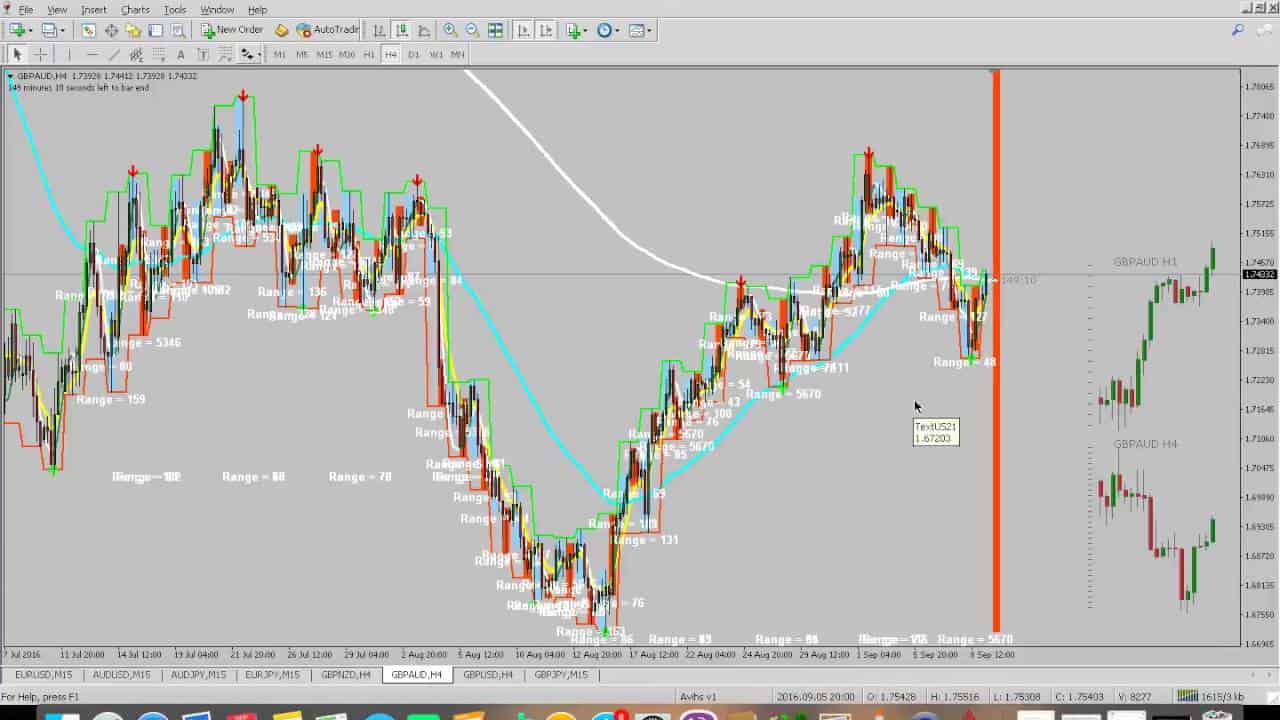The image size is (1280, 720).
Task: Click the 'V: 8277' status bar value
Action: (1133, 696)
